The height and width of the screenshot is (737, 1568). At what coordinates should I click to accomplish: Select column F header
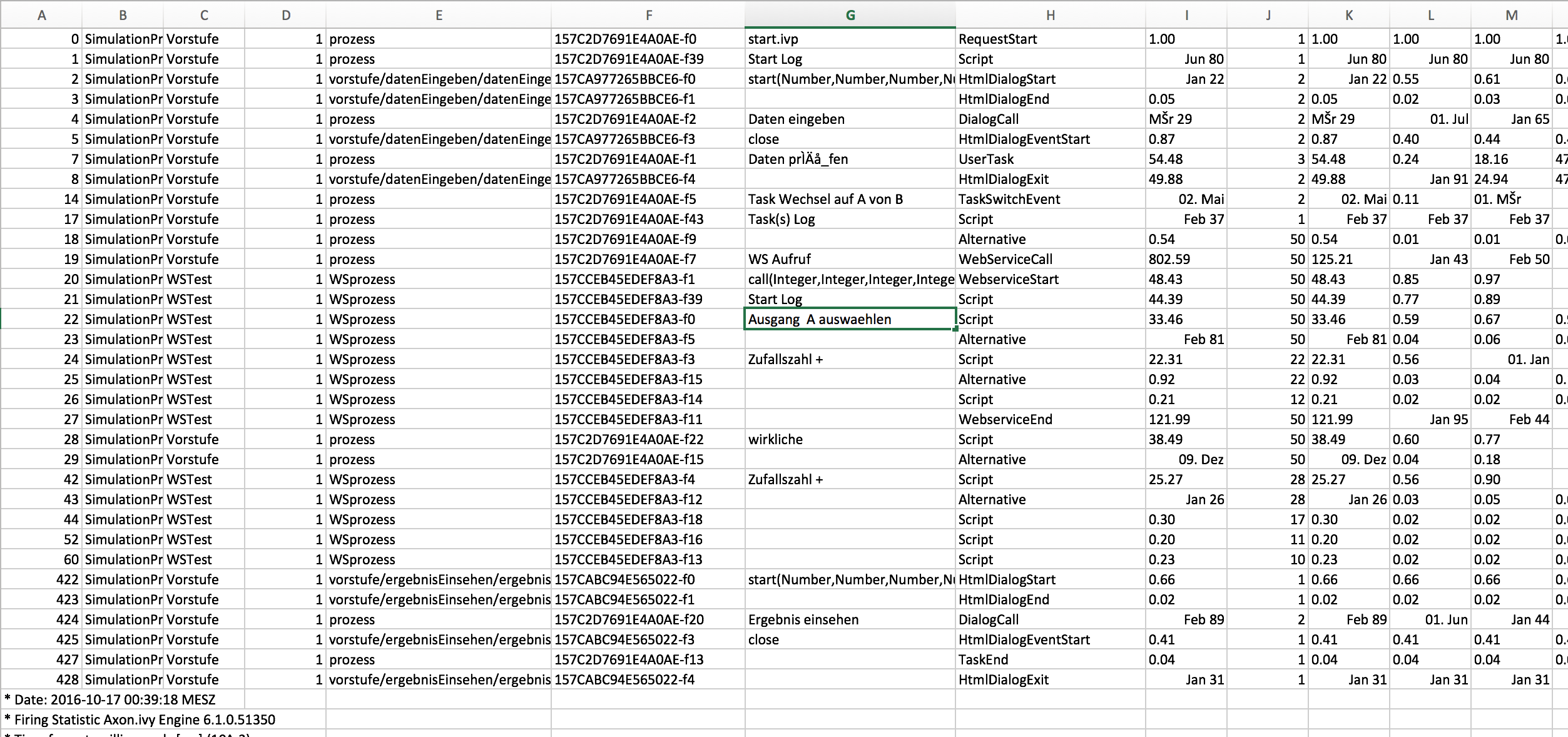click(x=648, y=15)
